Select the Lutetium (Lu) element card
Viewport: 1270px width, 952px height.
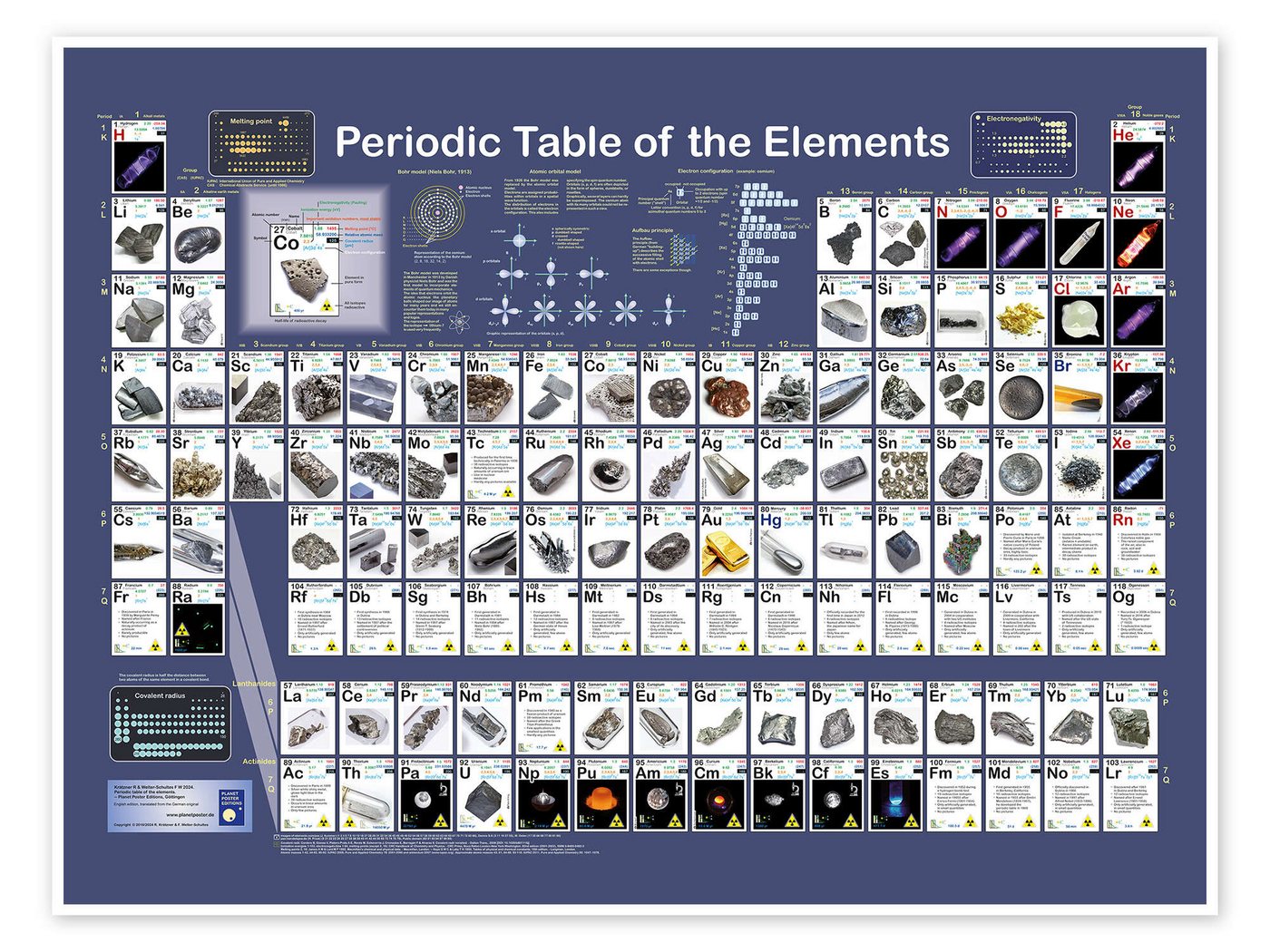click(1130, 717)
